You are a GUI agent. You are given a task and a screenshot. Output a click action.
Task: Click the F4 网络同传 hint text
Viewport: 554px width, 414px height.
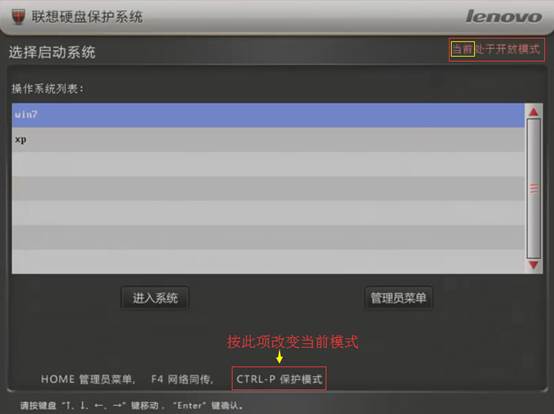tap(183, 379)
